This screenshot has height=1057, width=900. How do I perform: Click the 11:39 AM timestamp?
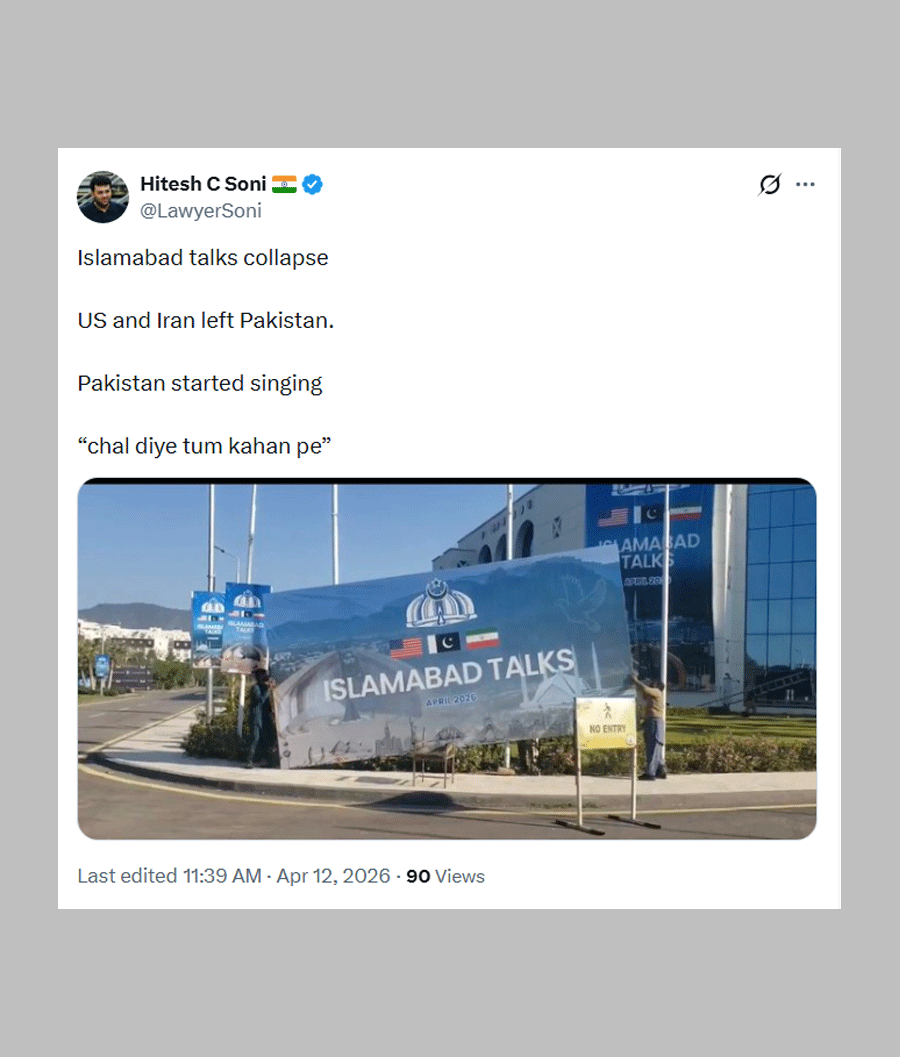[x=222, y=876]
